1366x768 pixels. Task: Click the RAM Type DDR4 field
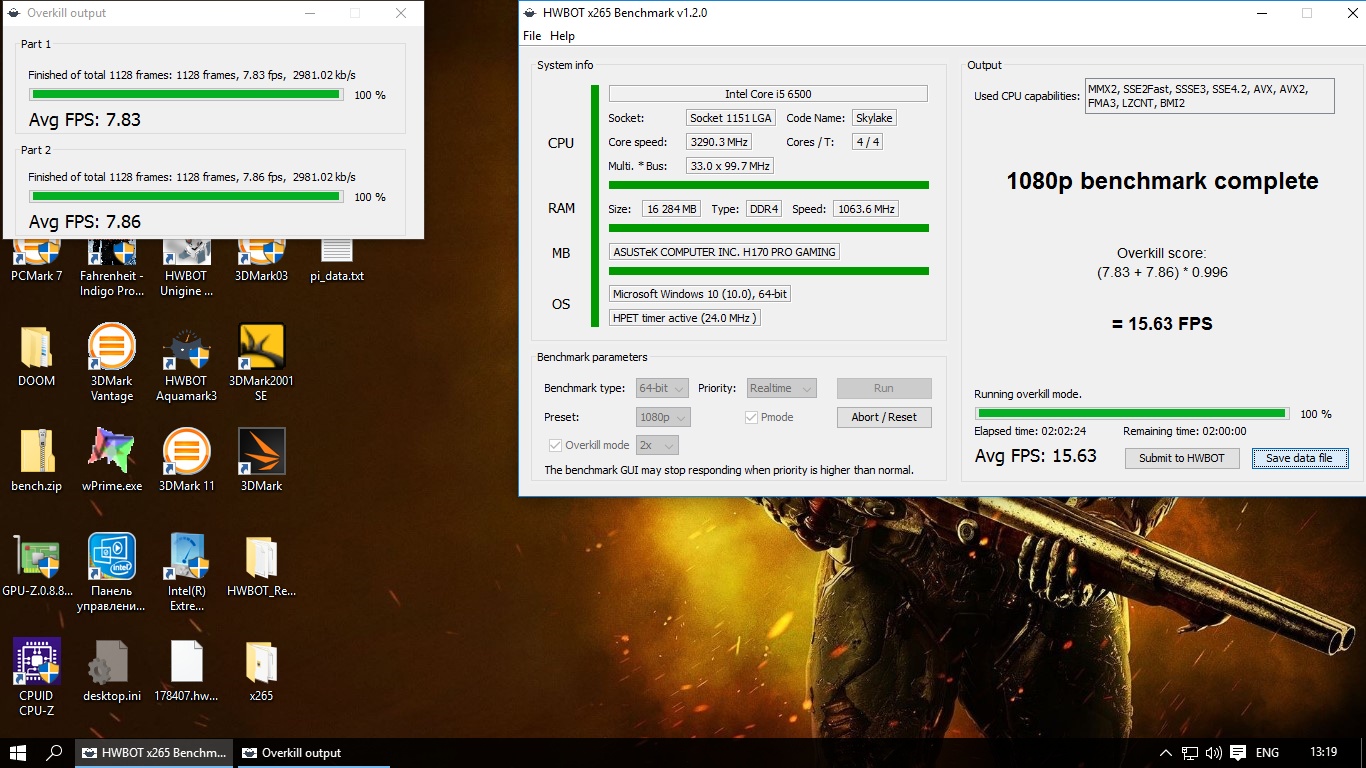point(763,209)
